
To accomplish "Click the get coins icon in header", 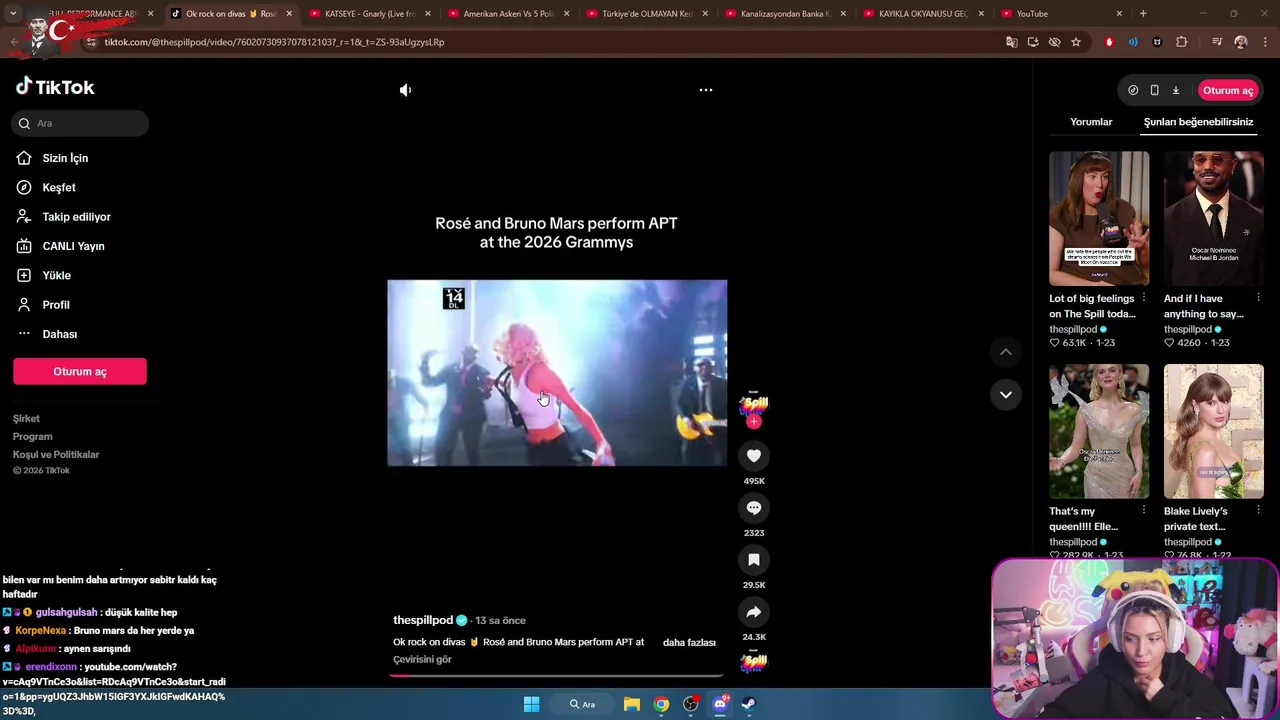I will pyautogui.click(x=1133, y=90).
